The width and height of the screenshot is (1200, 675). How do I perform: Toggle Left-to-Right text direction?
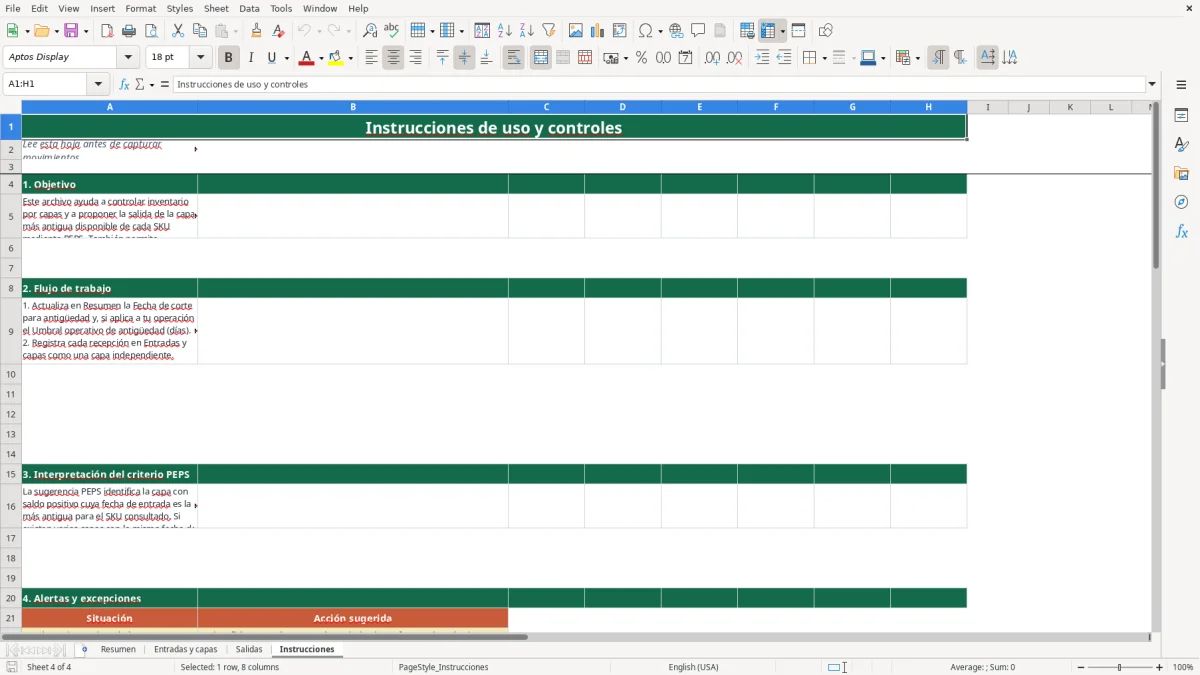938,58
